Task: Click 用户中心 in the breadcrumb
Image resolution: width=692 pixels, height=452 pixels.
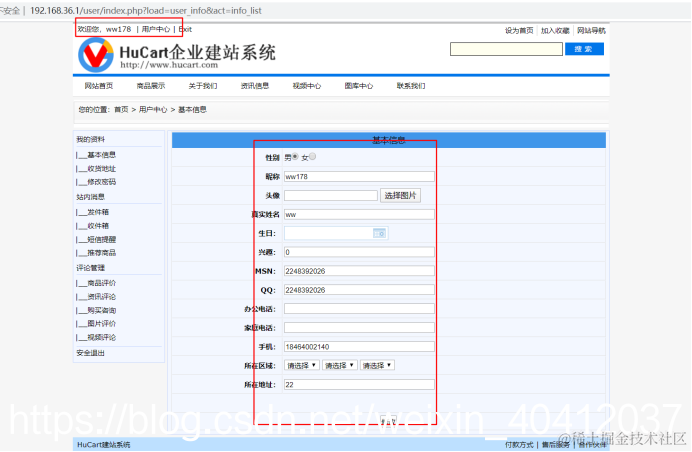Action: click(x=153, y=109)
